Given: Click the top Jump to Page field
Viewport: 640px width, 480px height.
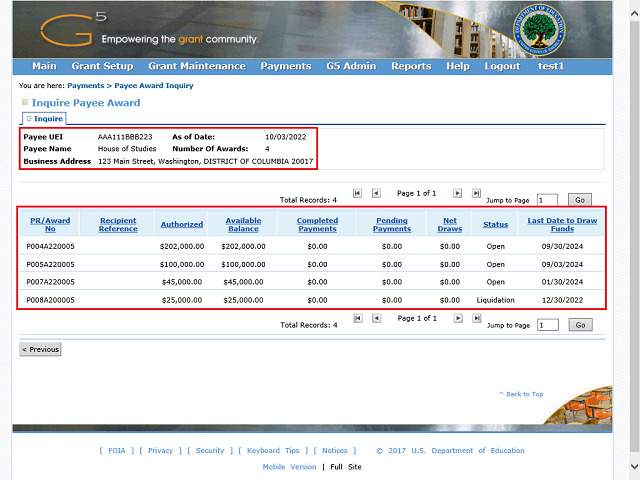Looking at the screenshot, I should pos(547,200).
